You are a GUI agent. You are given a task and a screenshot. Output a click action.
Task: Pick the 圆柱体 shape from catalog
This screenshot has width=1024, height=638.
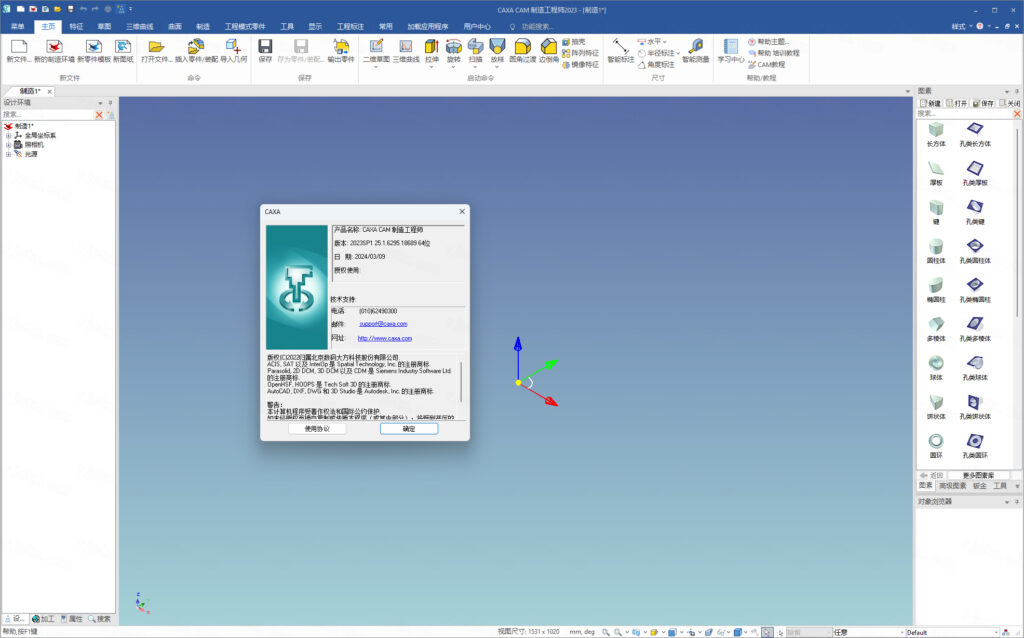936,247
